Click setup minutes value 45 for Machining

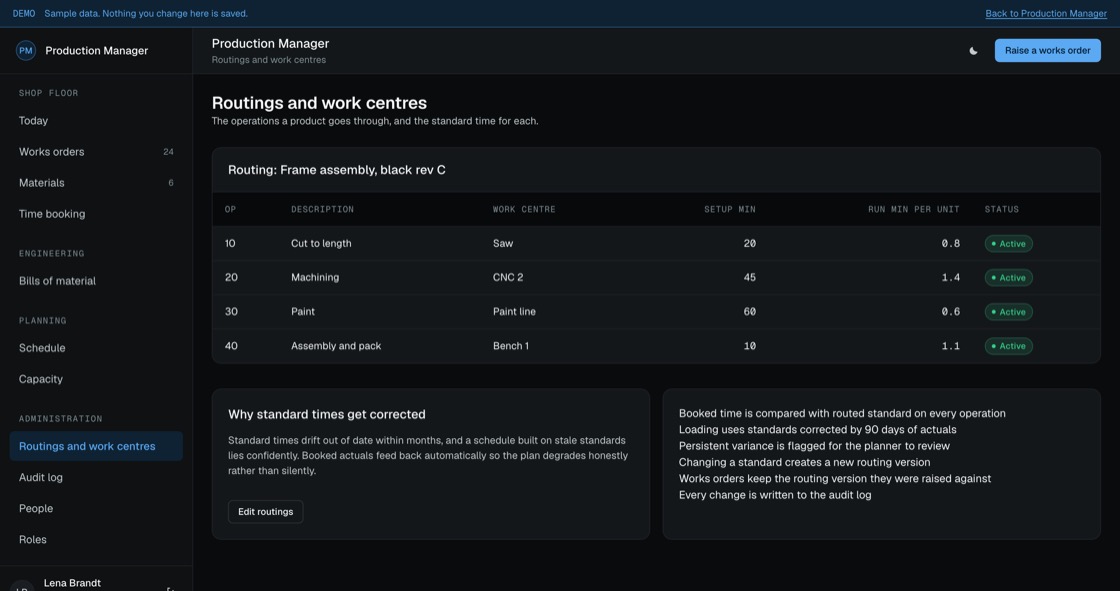(749, 277)
